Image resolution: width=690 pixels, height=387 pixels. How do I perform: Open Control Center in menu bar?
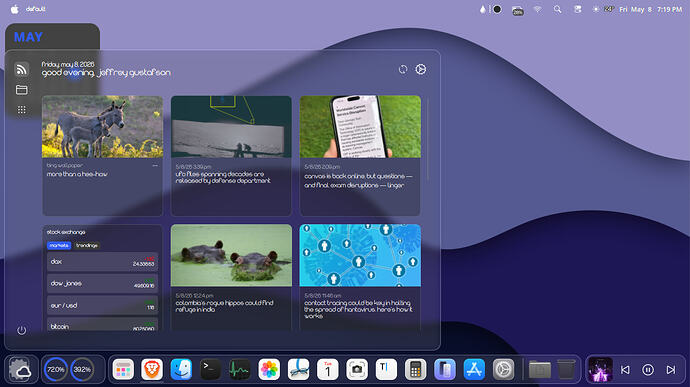coord(578,9)
